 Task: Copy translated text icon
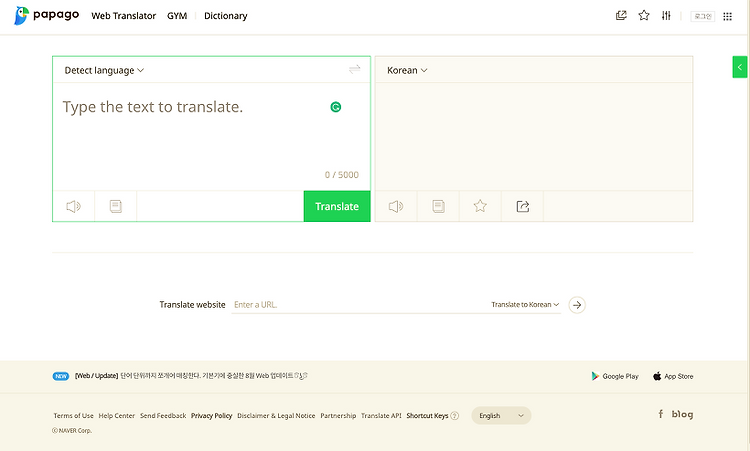pyautogui.click(x=438, y=207)
